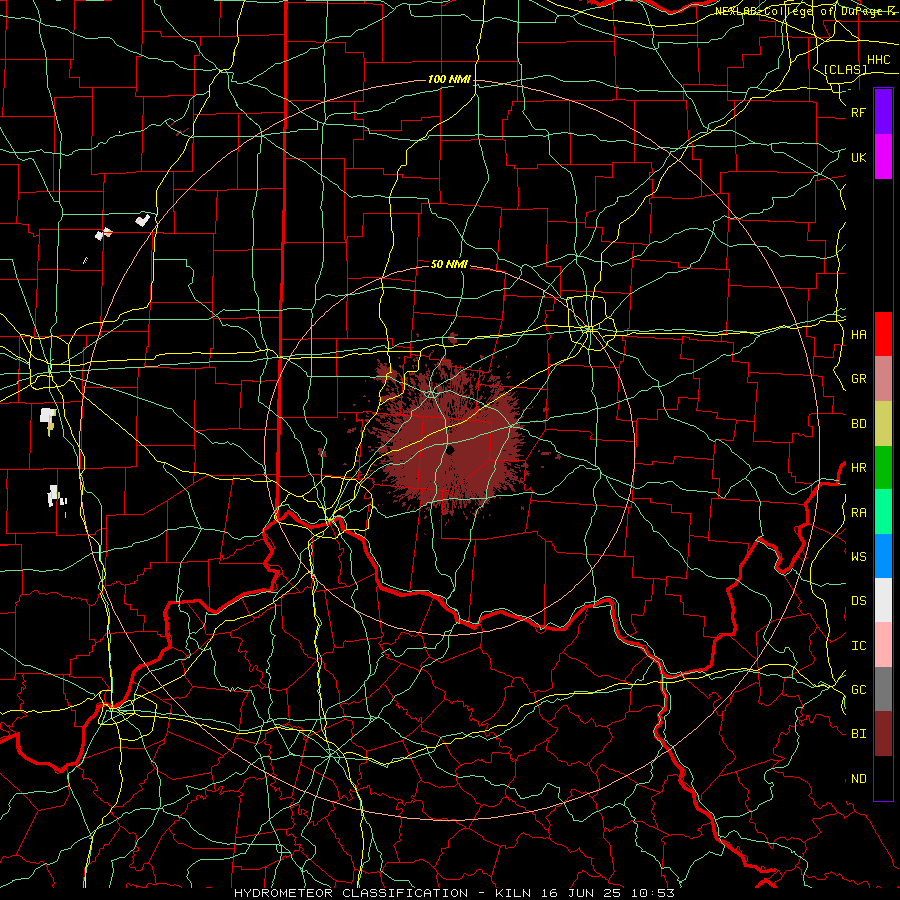The width and height of the screenshot is (900, 900).
Task: Click the BD legend label
Action: (858, 424)
